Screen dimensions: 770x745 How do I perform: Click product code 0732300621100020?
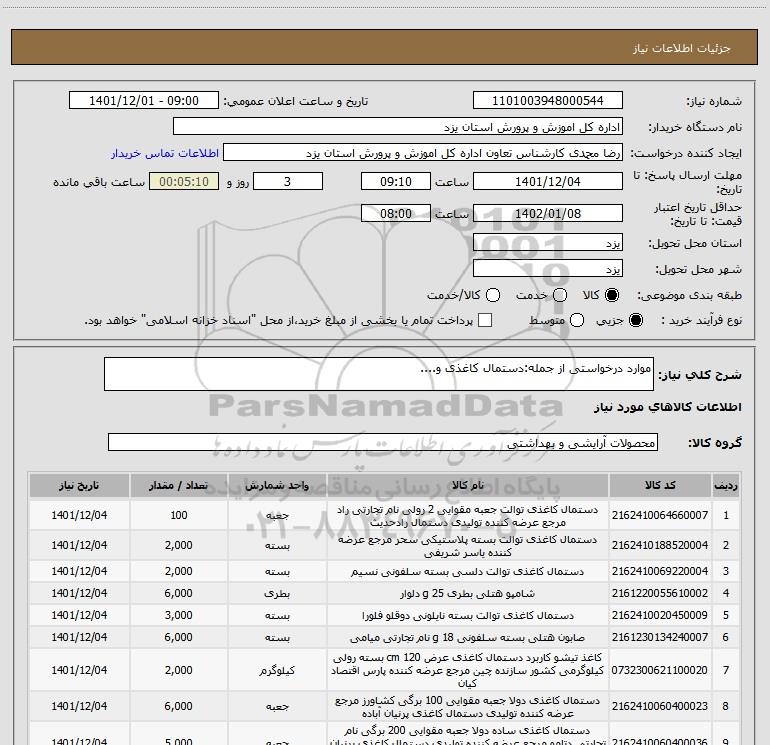pyautogui.click(x=660, y=670)
